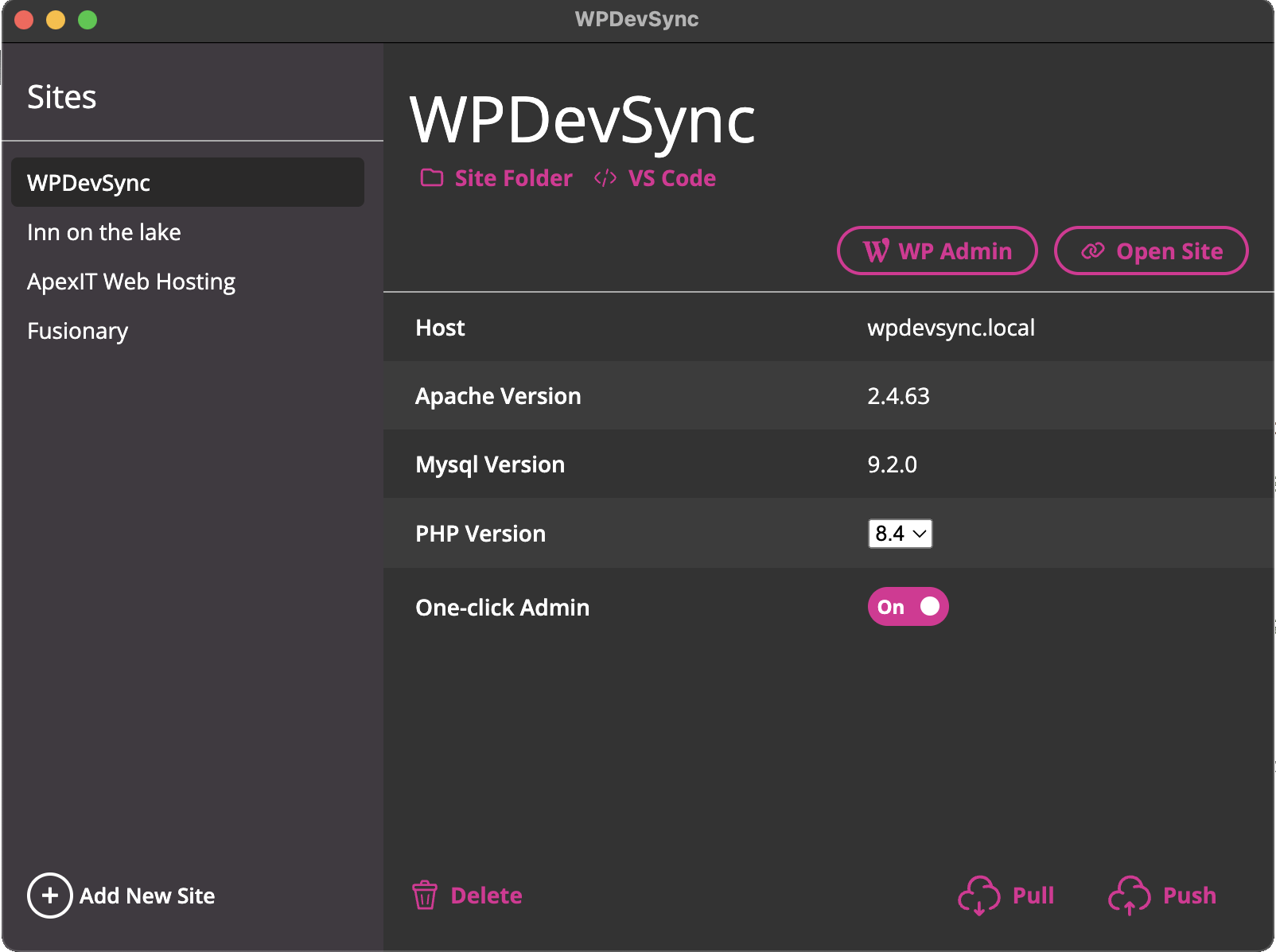Image resolution: width=1276 pixels, height=952 pixels.
Task: Expand the PHP Version 8.4 dropdown
Action: 900,534
